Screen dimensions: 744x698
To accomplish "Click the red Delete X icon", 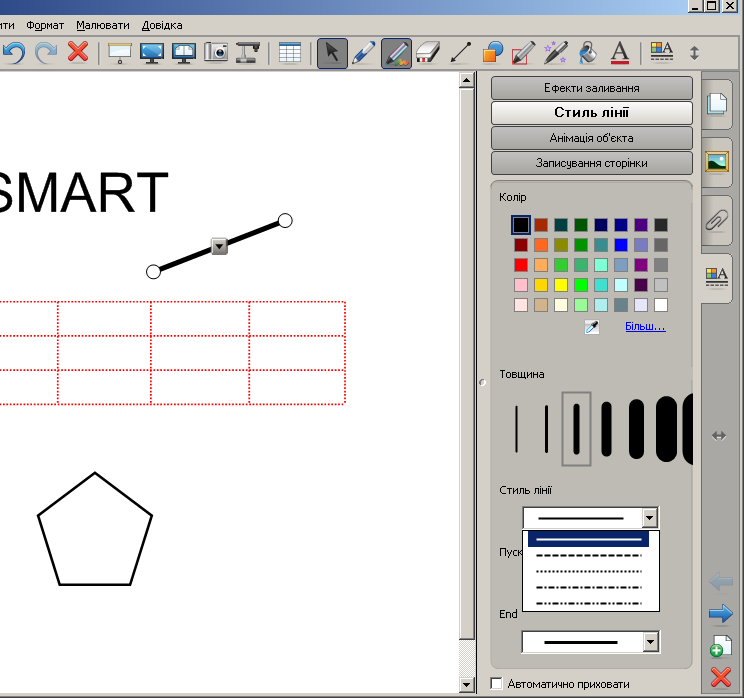I will point(78,51).
